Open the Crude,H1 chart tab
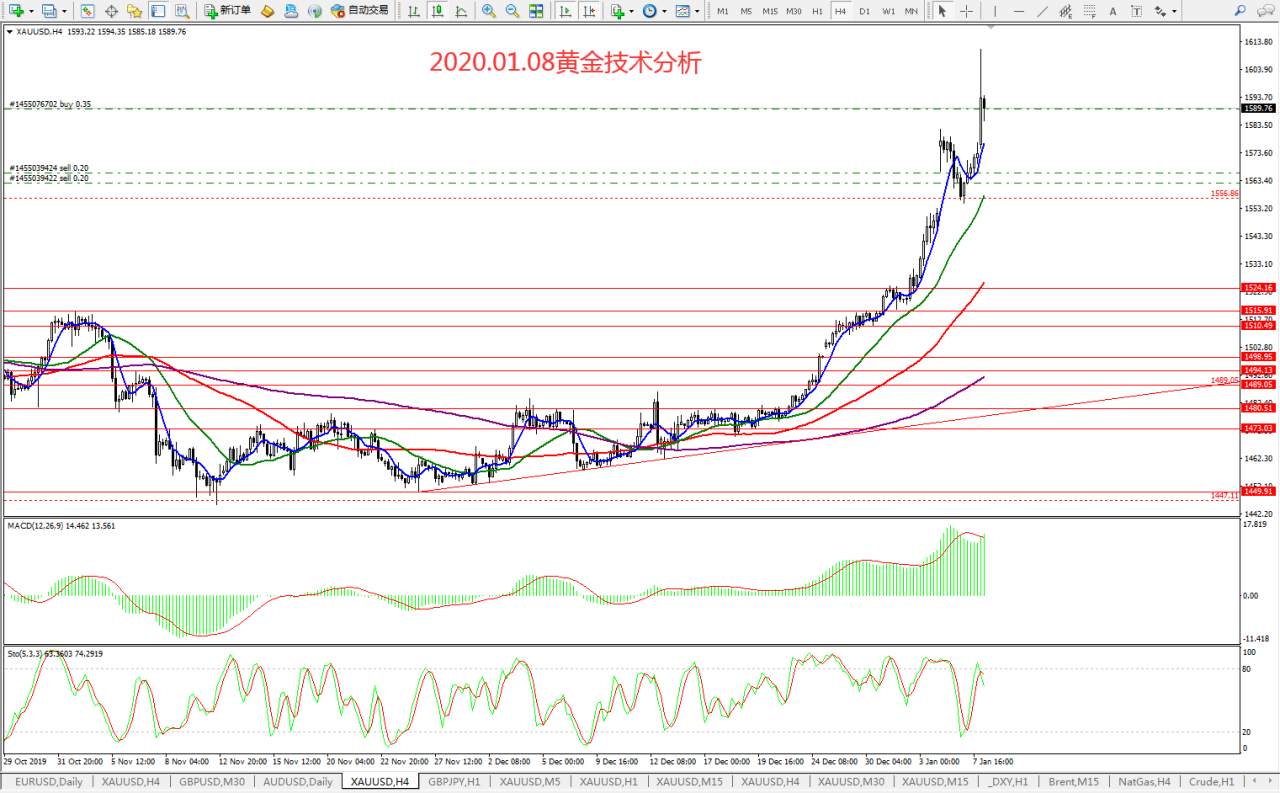Screen dimensions: 1280x793 tap(1211, 781)
